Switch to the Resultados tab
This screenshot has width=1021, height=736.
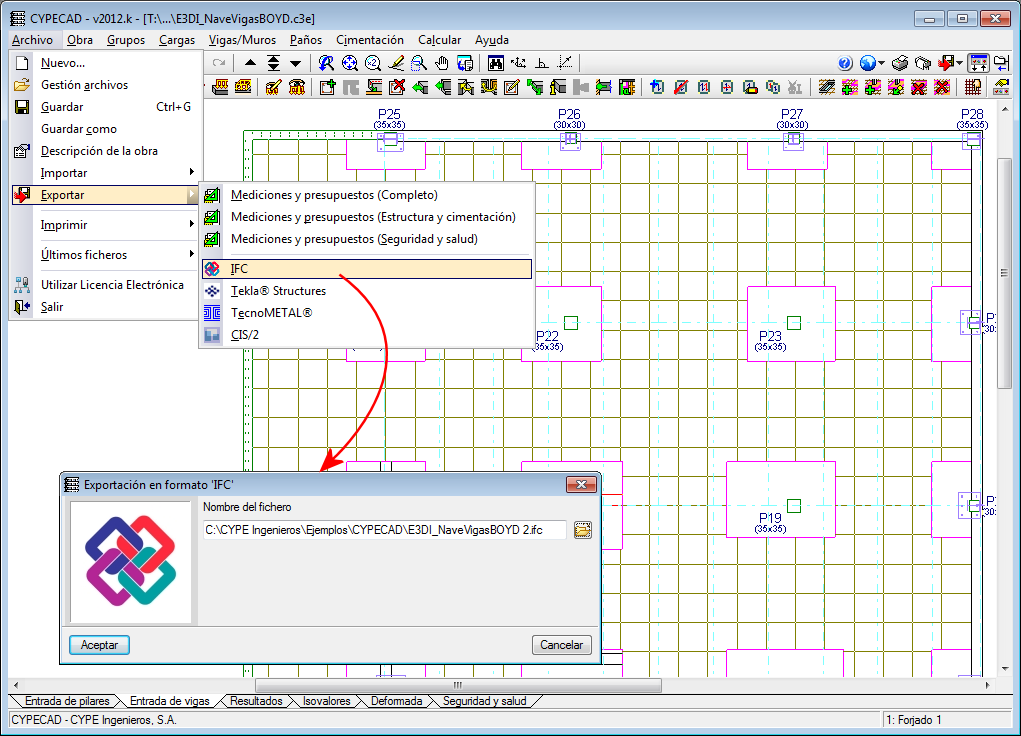(256, 701)
